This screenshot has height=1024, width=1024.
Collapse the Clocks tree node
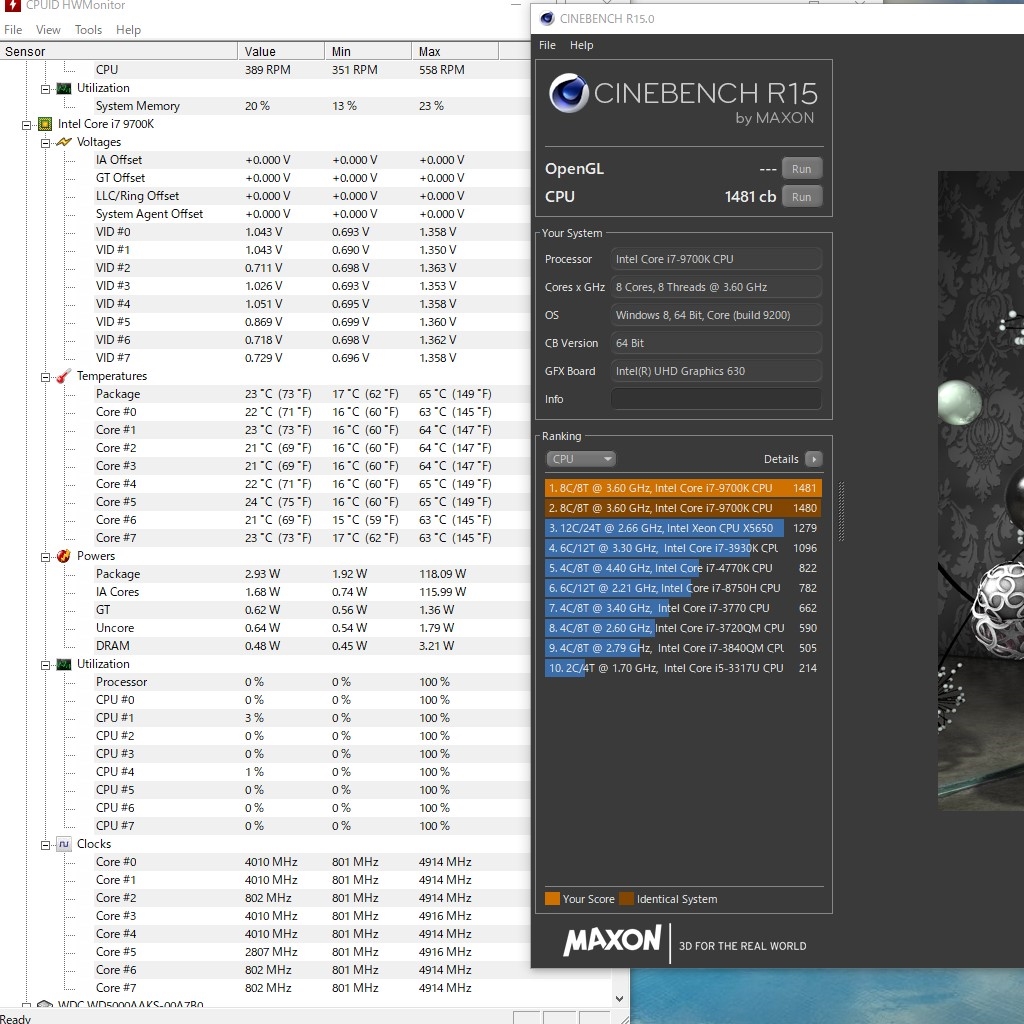click(x=45, y=844)
